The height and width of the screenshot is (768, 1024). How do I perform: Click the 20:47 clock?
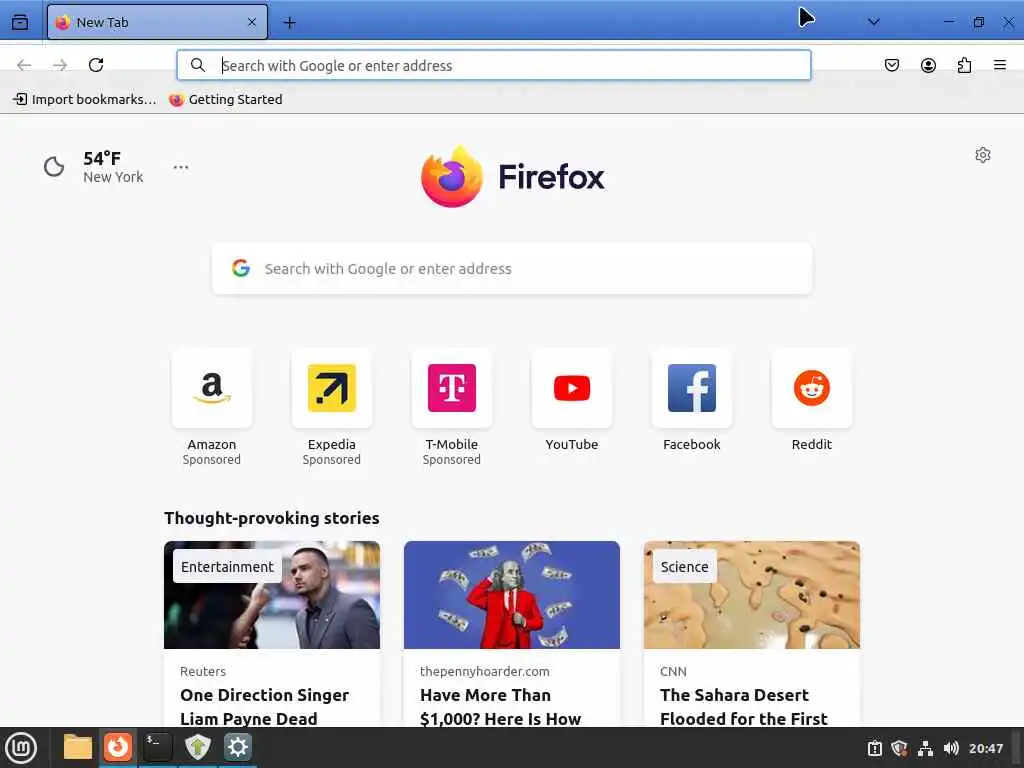point(985,748)
